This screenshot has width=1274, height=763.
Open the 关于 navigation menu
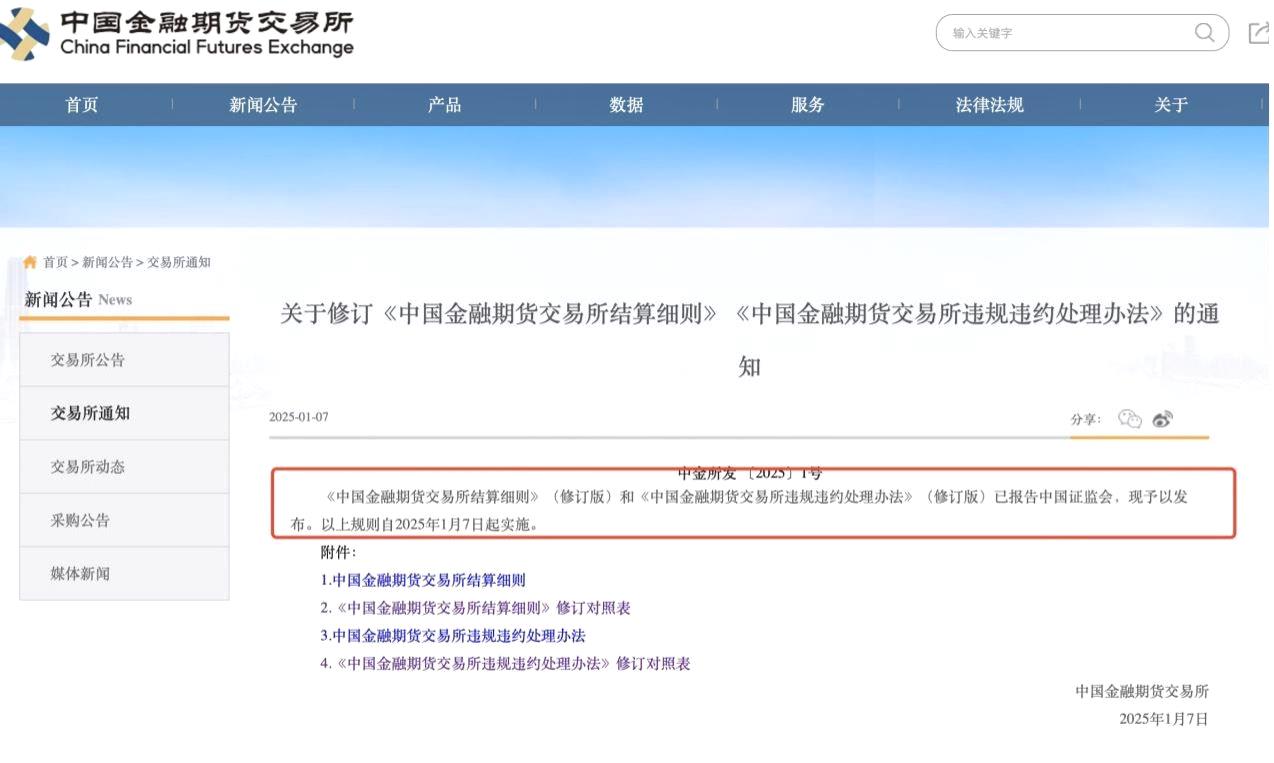coord(1170,105)
